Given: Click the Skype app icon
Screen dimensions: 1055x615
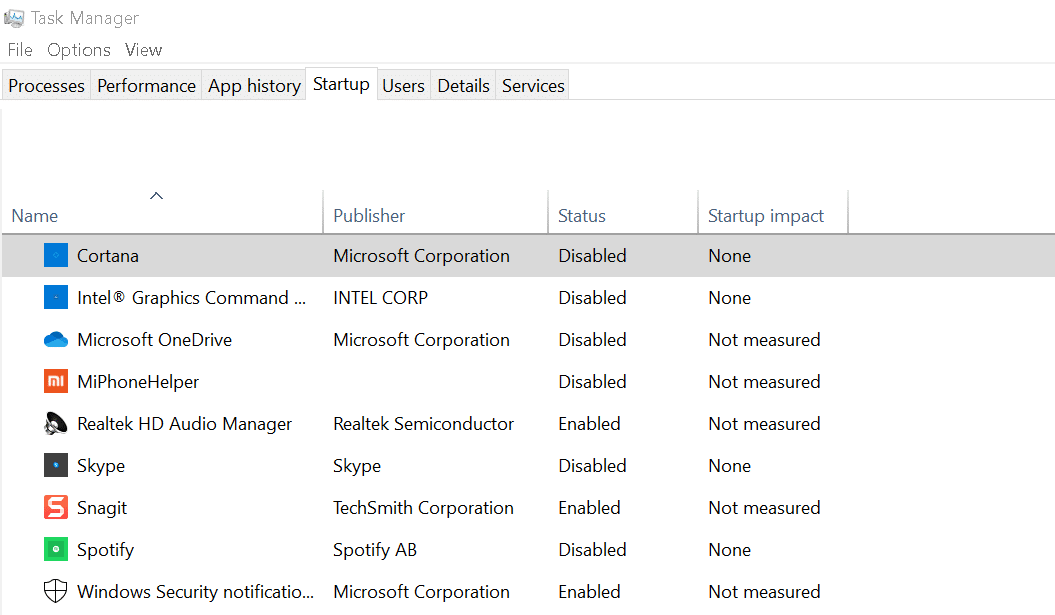Looking at the screenshot, I should click(x=56, y=466).
